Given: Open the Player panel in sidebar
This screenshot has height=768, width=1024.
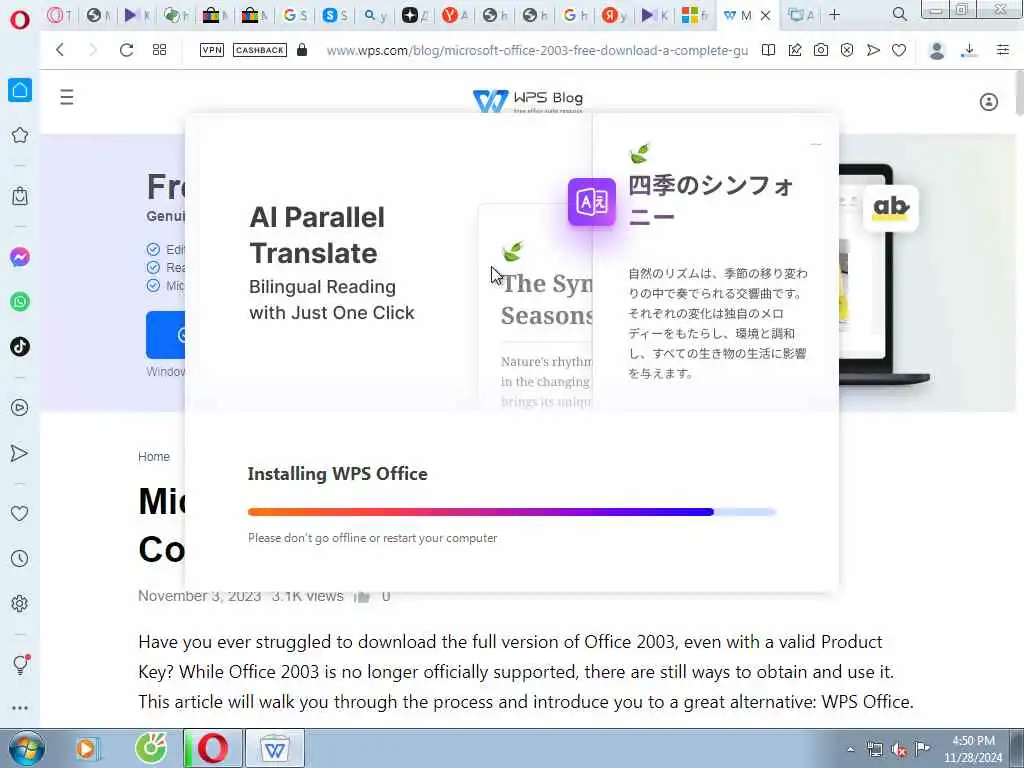Looking at the screenshot, I should click(x=20, y=408).
